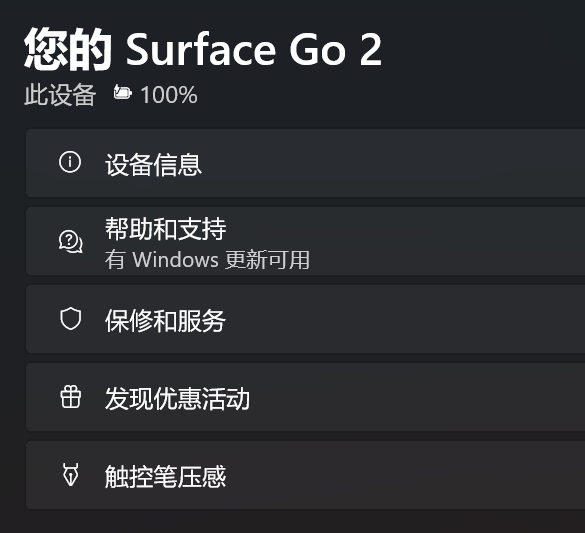Click the info circle icon beside 设备信息

(70, 162)
